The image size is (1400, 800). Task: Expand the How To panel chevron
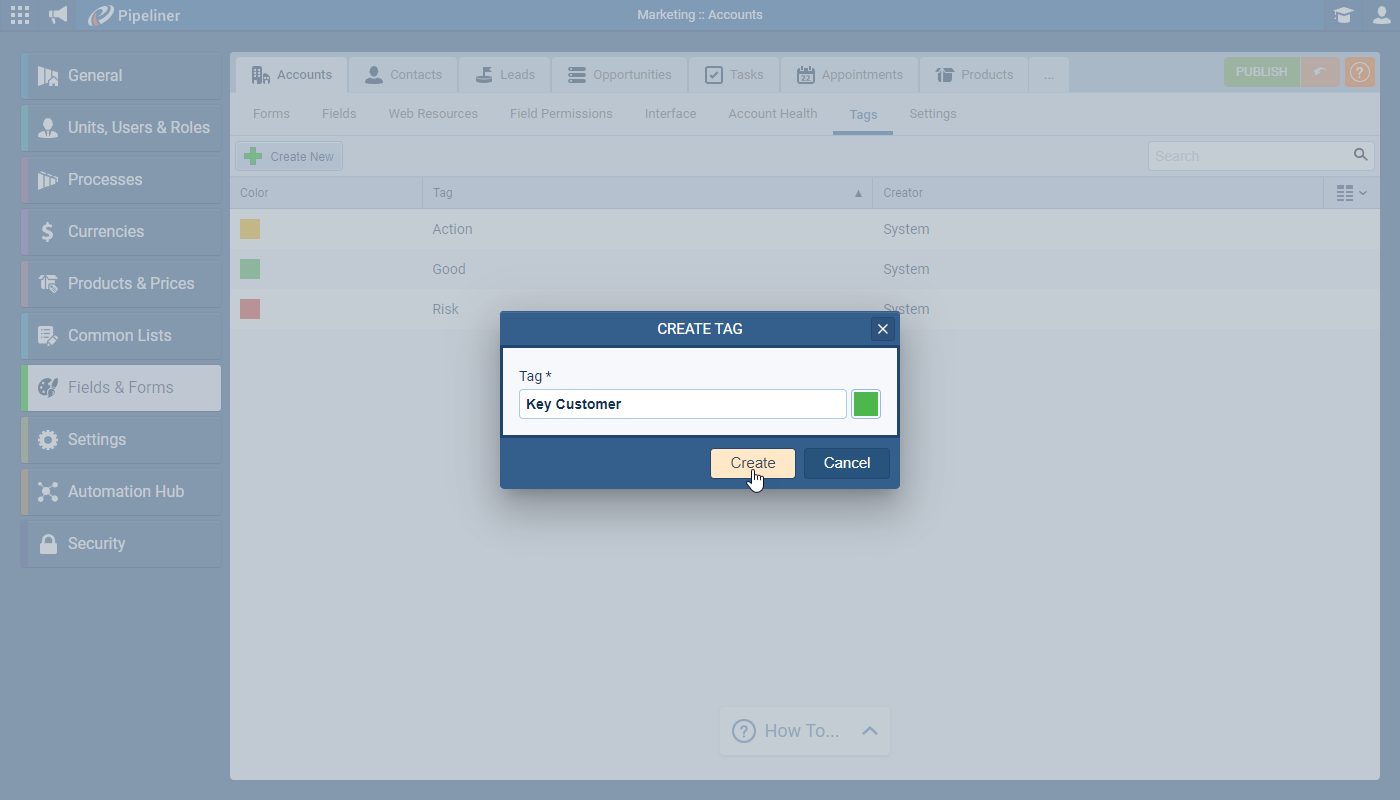[x=870, y=731]
